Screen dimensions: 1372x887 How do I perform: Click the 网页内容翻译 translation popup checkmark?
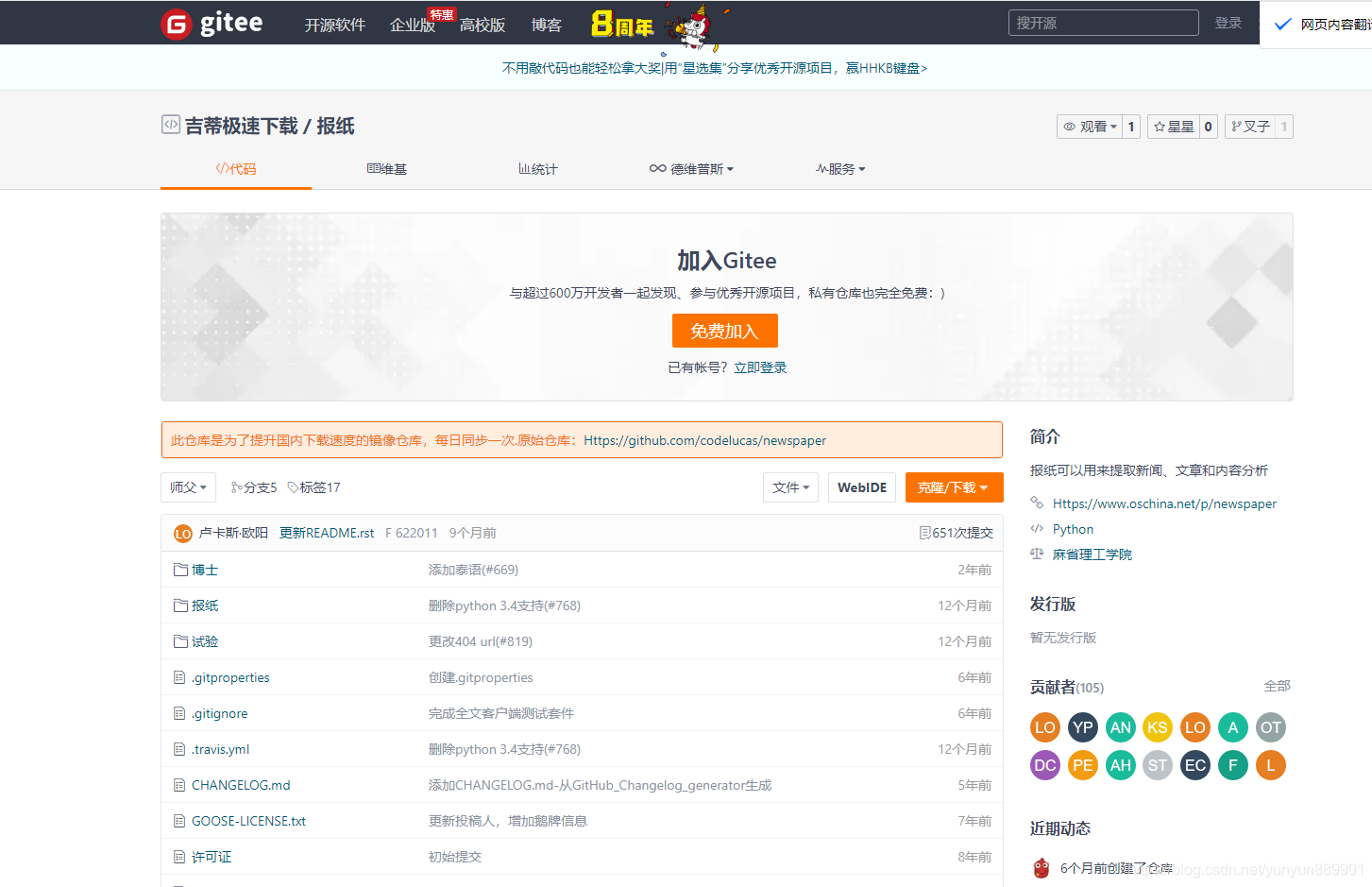[x=1282, y=25]
